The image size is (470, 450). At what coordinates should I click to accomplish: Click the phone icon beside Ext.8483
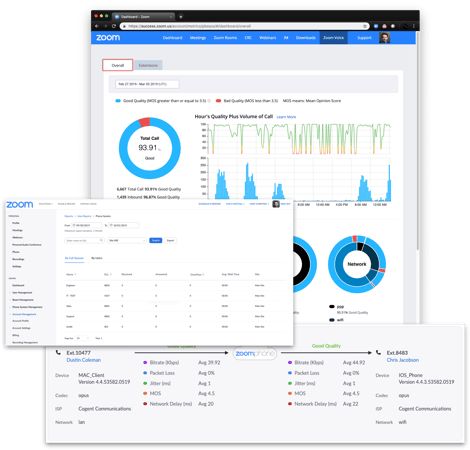[x=379, y=352]
